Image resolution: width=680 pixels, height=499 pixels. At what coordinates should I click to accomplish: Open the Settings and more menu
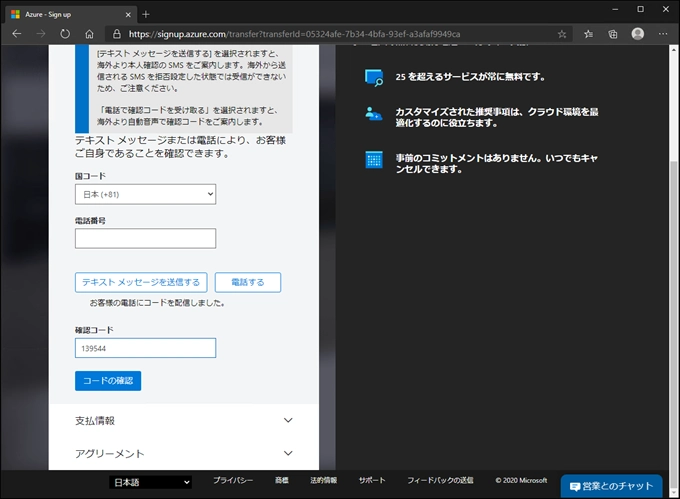[x=663, y=34]
